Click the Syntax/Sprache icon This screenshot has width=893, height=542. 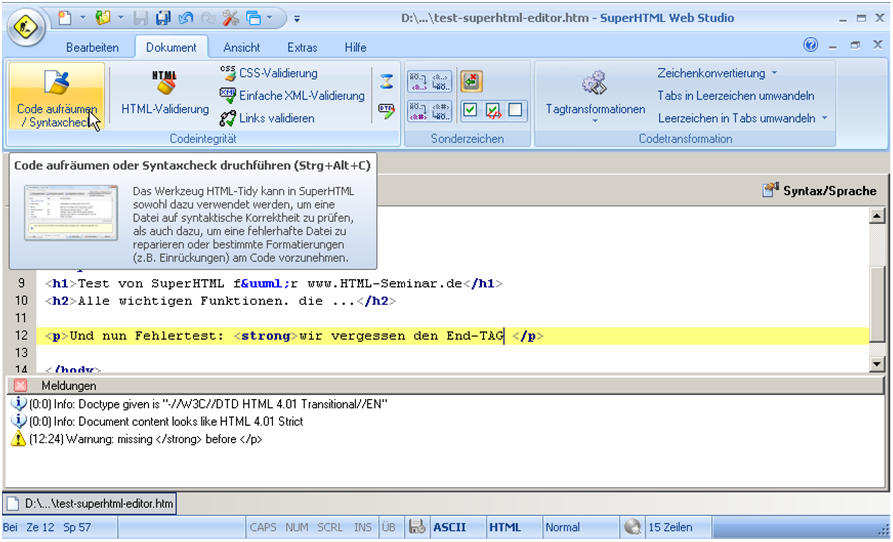click(x=771, y=190)
